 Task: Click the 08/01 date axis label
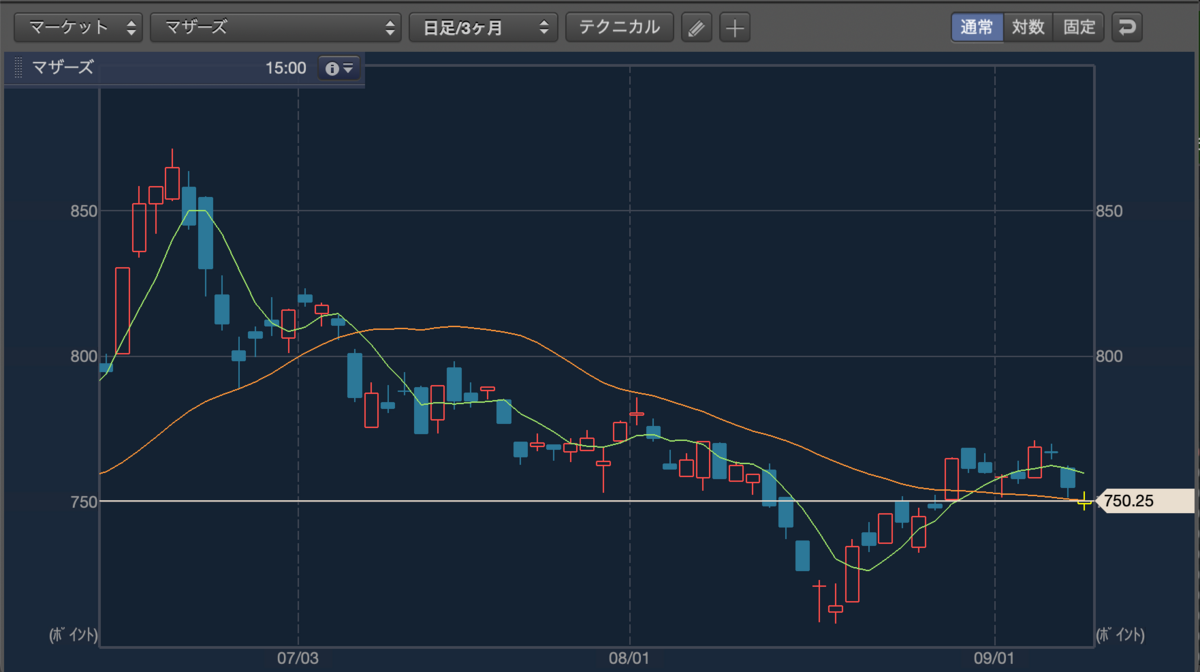click(x=630, y=660)
